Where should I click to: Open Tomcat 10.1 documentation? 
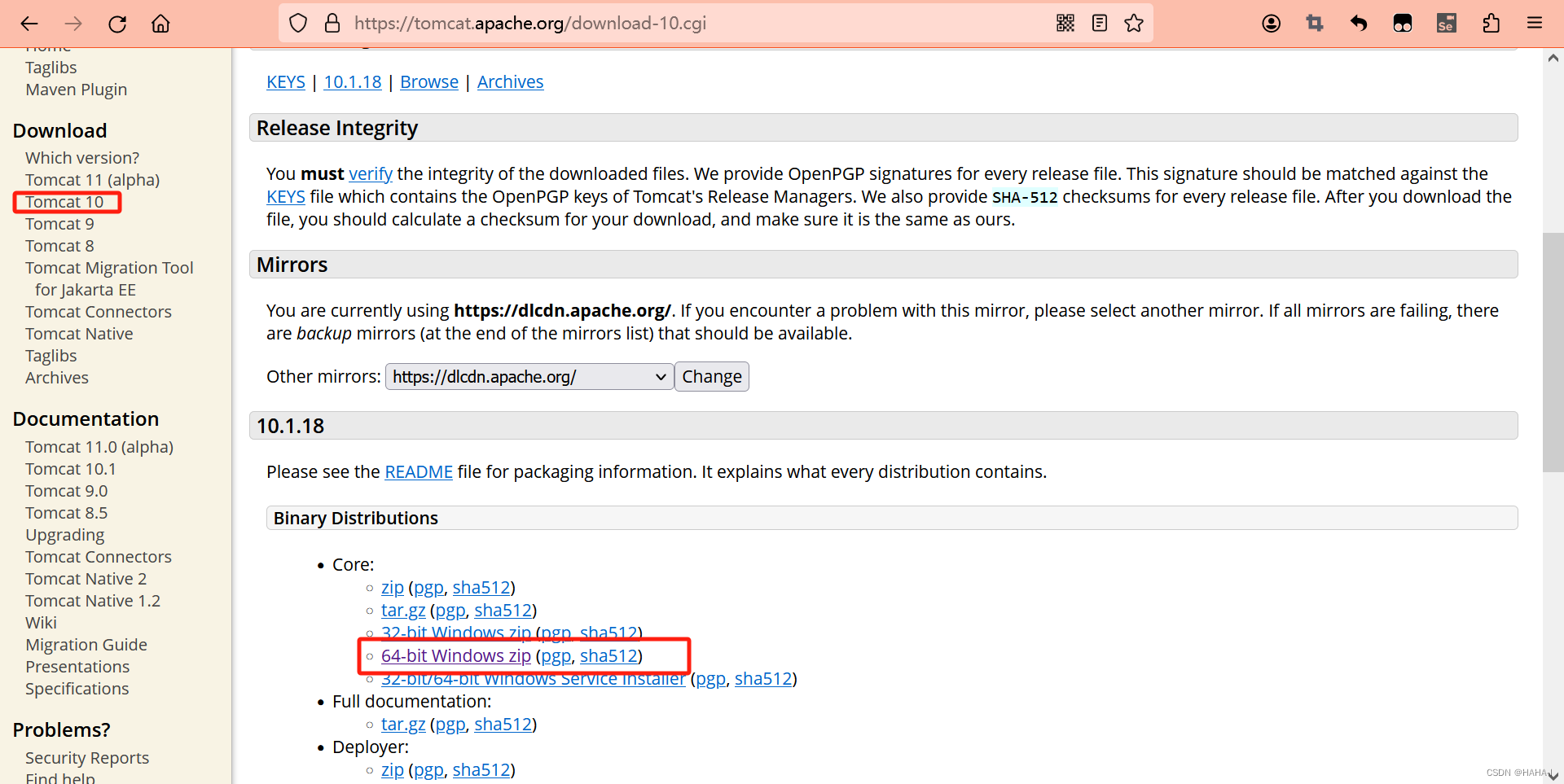(x=71, y=469)
